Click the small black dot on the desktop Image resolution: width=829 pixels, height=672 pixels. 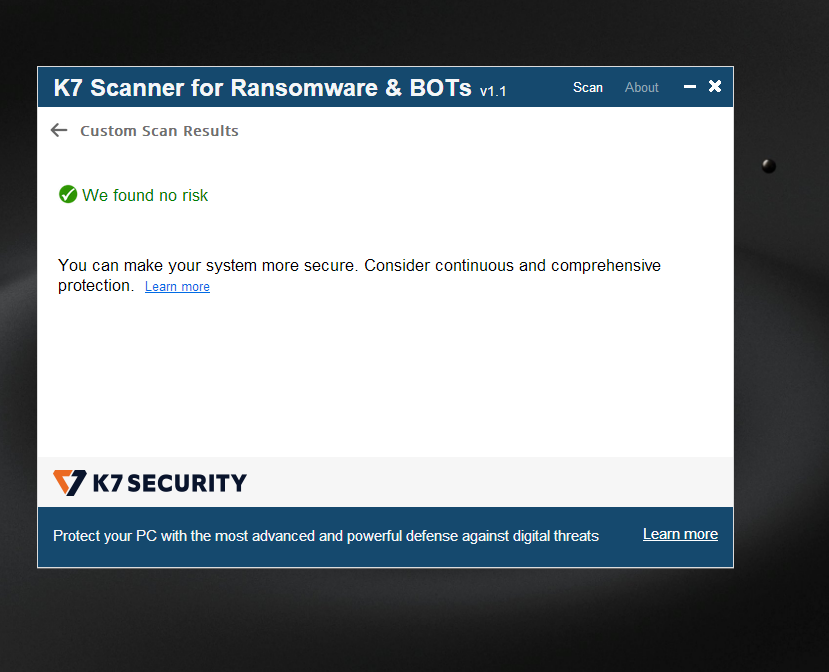768,166
